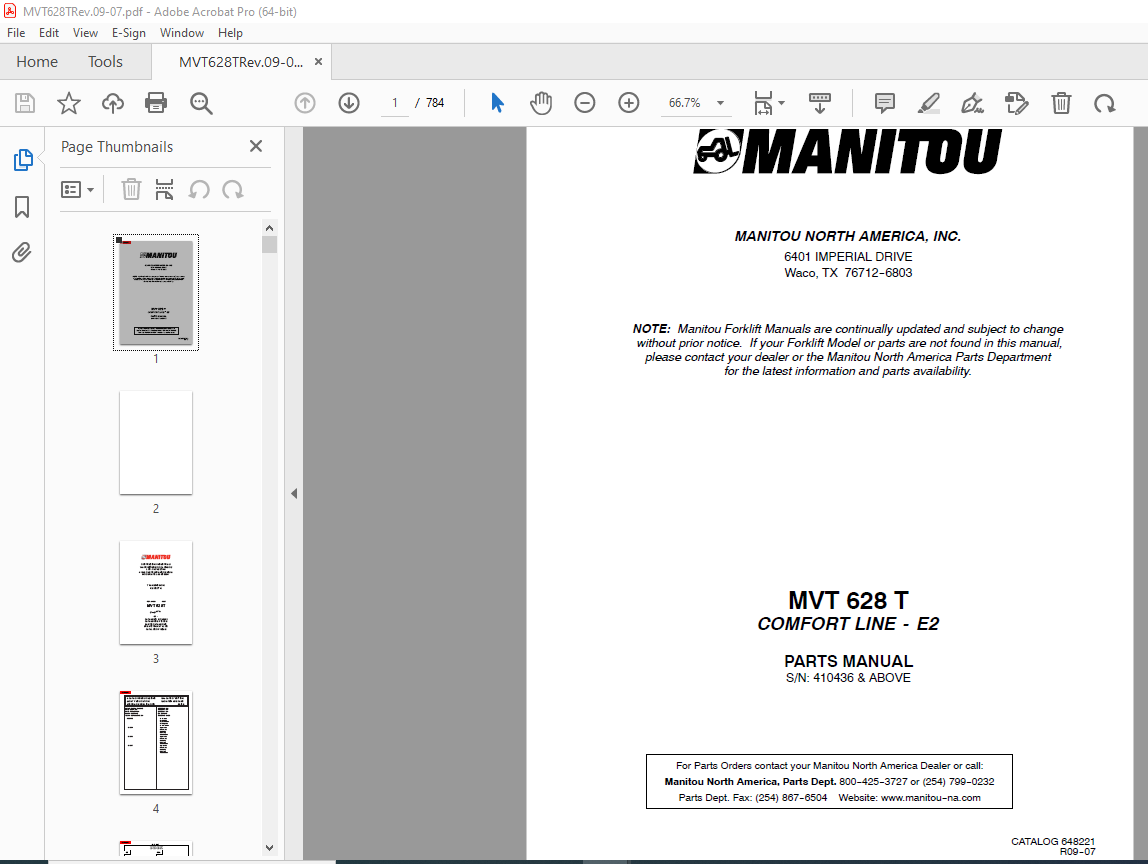Open the E-Sign menu
The width and height of the screenshot is (1148, 864).
(129, 33)
